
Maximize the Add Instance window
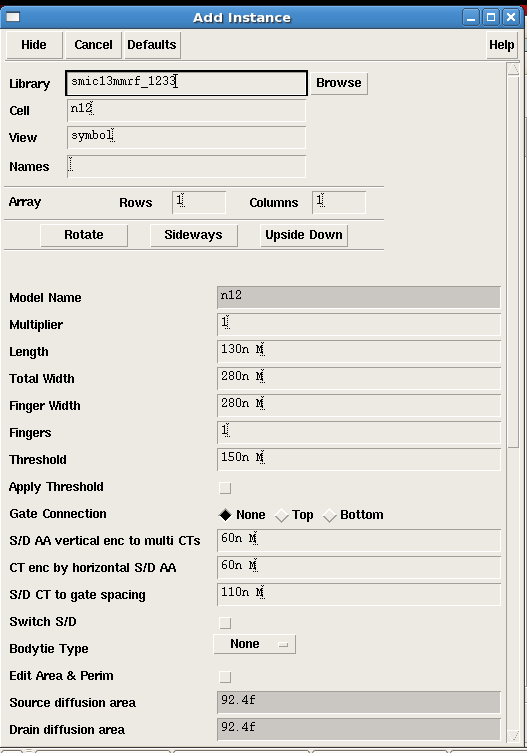click(491, 18)
